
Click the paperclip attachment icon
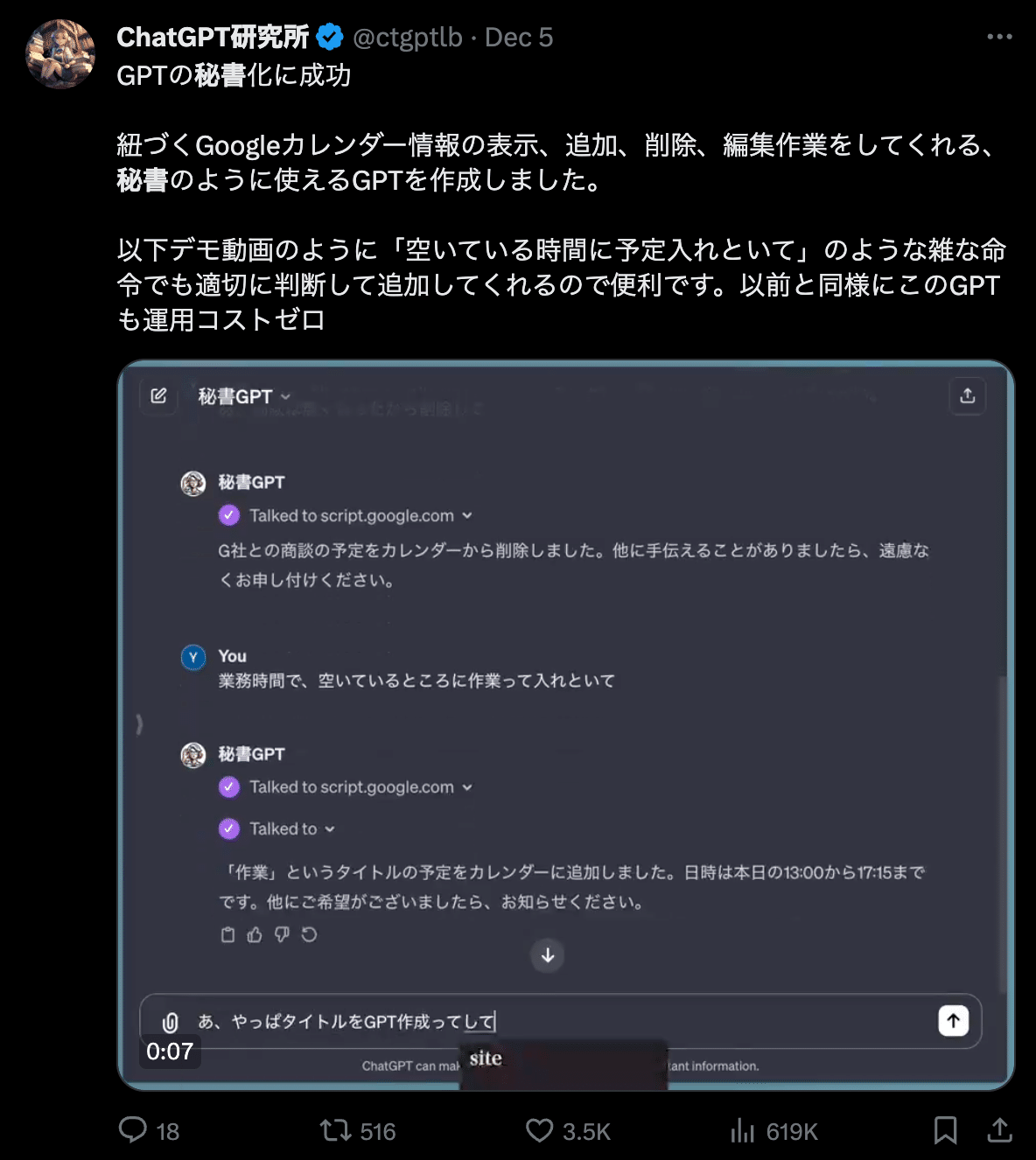(171, 1022)
